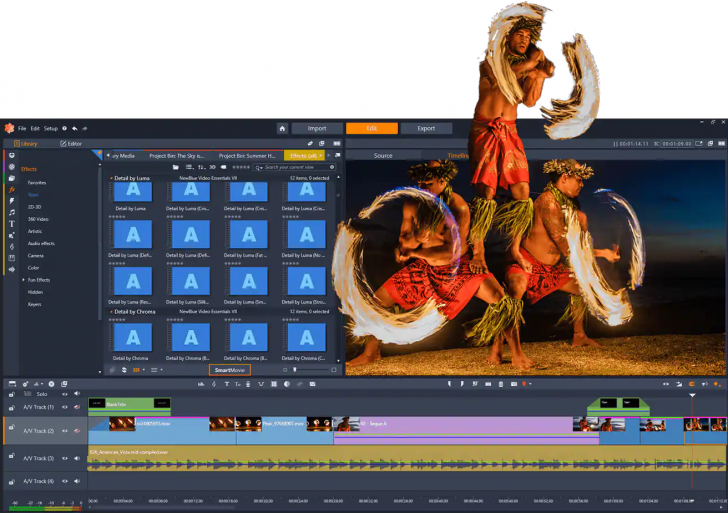
Task: Open the Transitions lightning icon in sidebar
Action: (x=12, y=201)
